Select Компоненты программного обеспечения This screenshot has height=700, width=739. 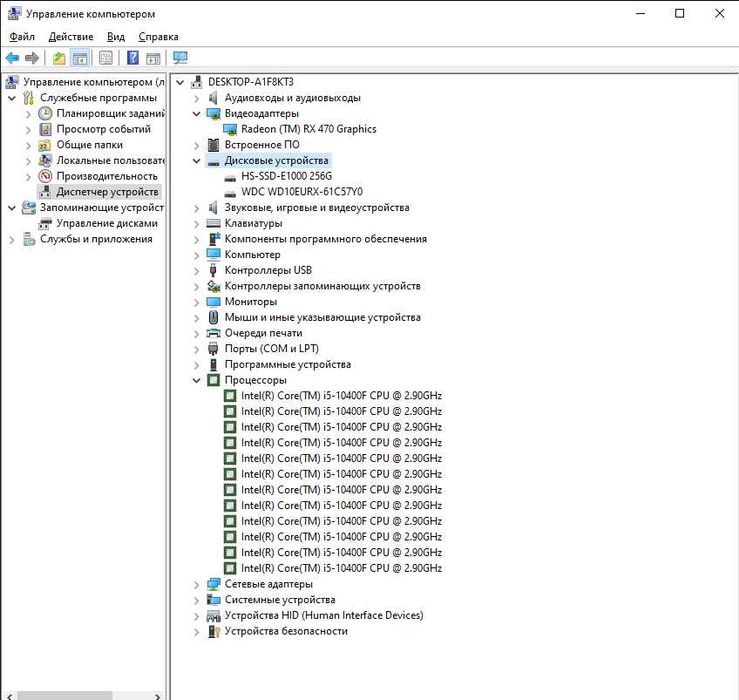(x=326, y=239)
